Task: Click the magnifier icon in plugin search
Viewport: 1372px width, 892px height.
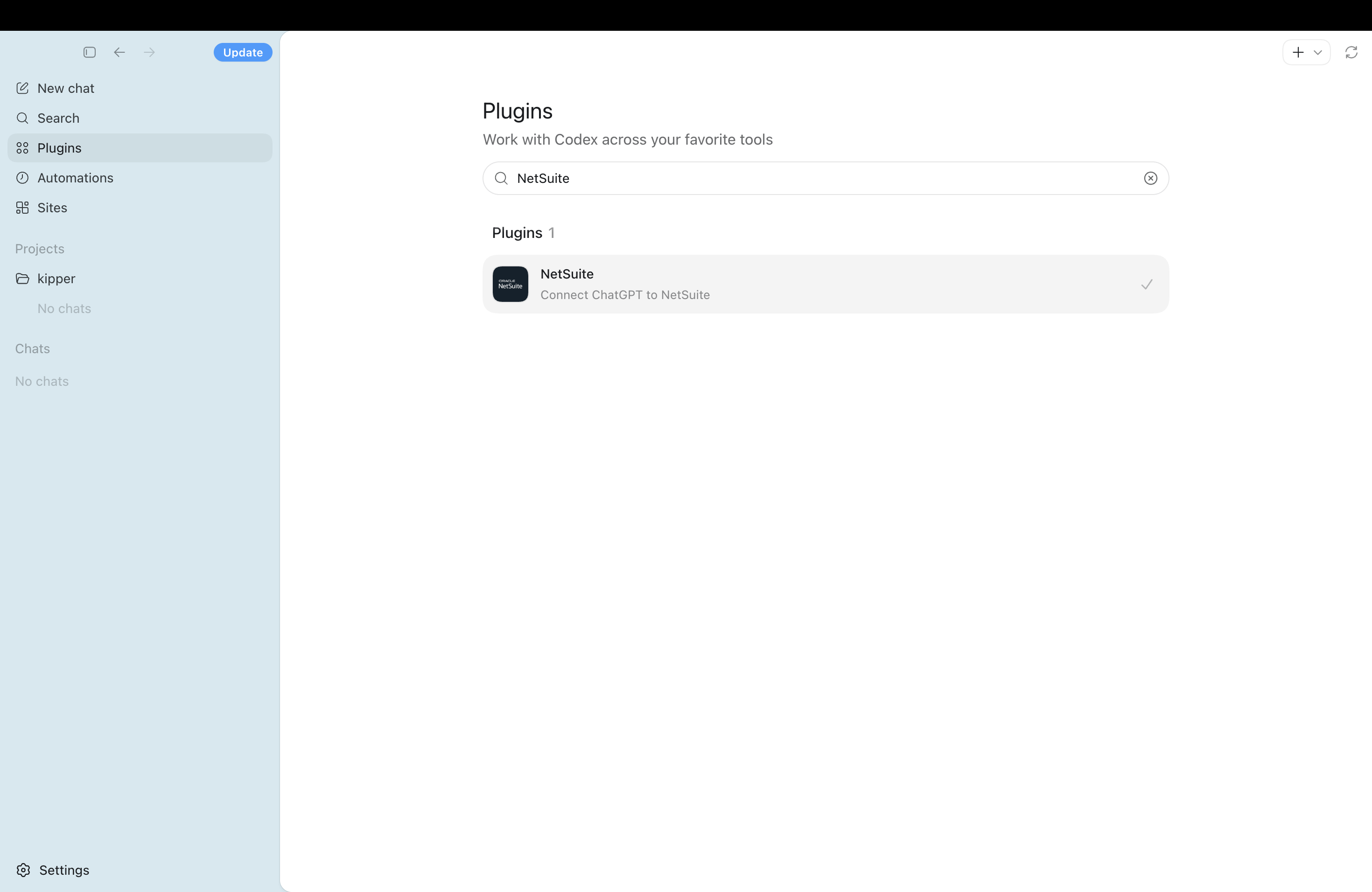Action: (x=501, y=179)
